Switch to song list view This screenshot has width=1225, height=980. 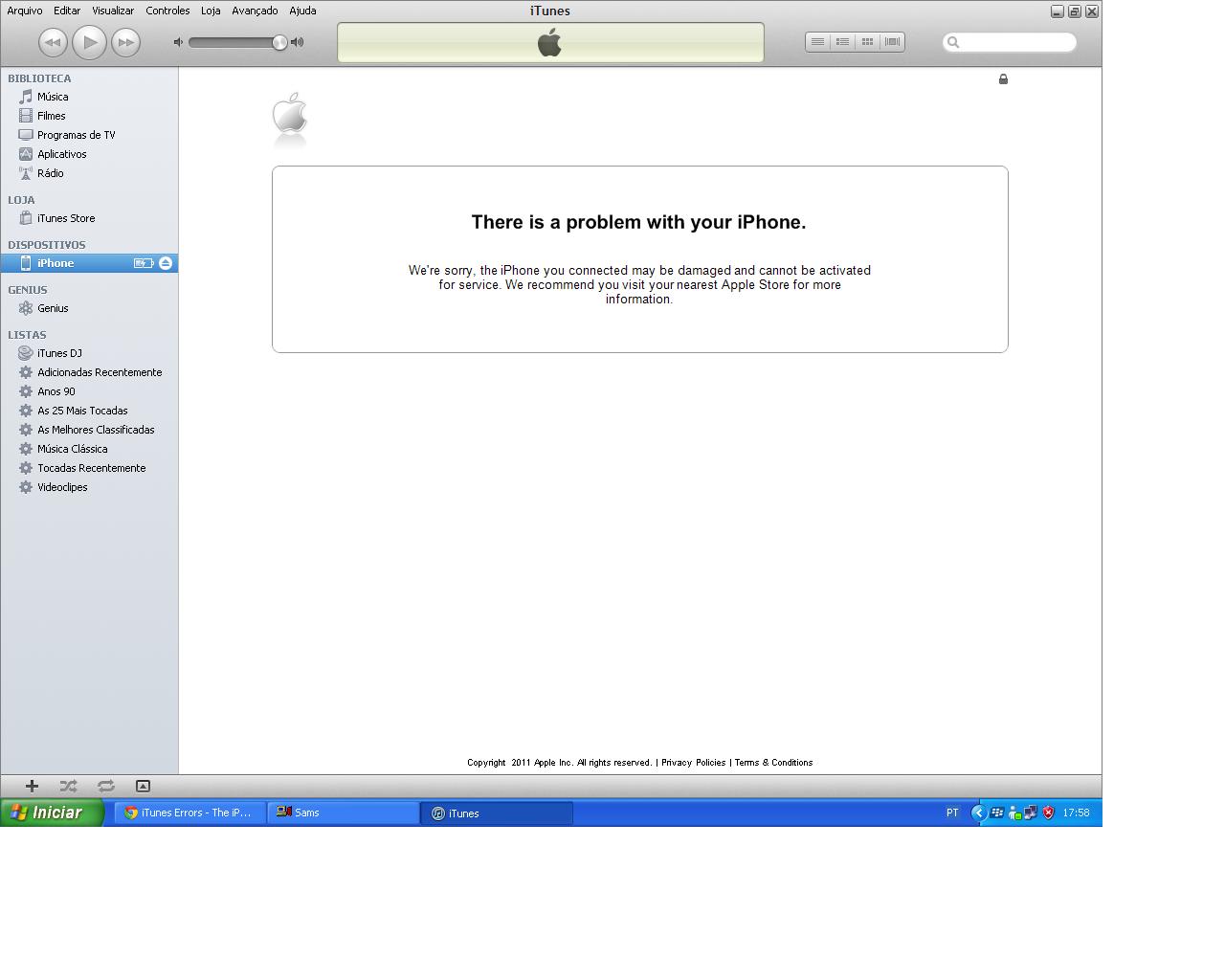(817, 42)
